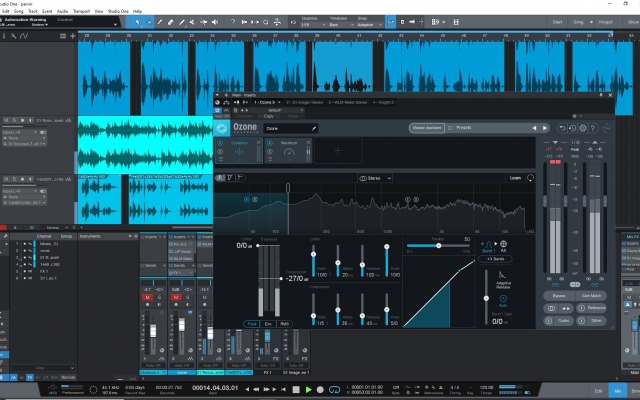Open the track list icon beside the plus
640x400 pixels.
tap(63, 36)
